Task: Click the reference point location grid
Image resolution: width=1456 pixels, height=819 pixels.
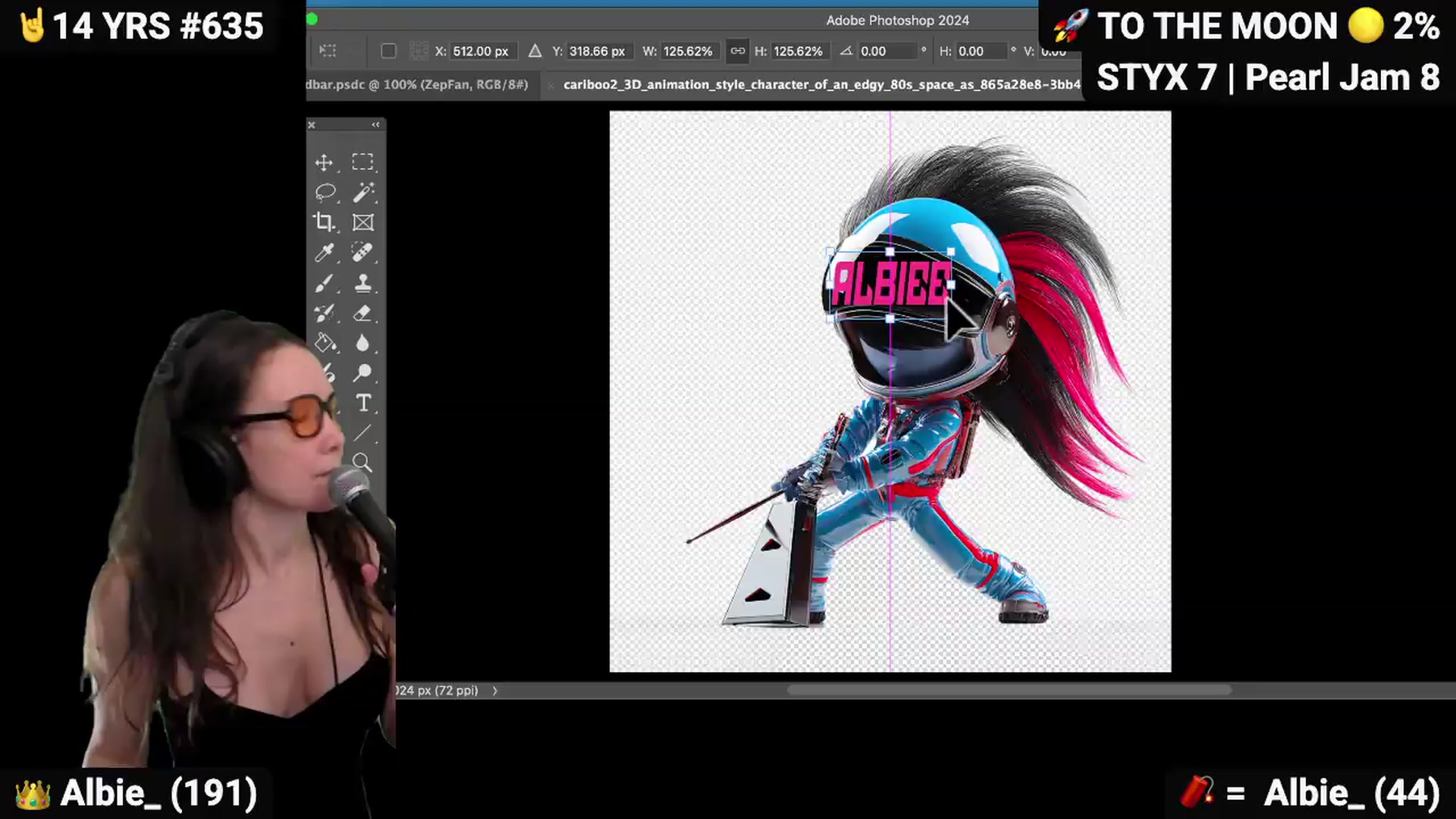Action: 419,51
